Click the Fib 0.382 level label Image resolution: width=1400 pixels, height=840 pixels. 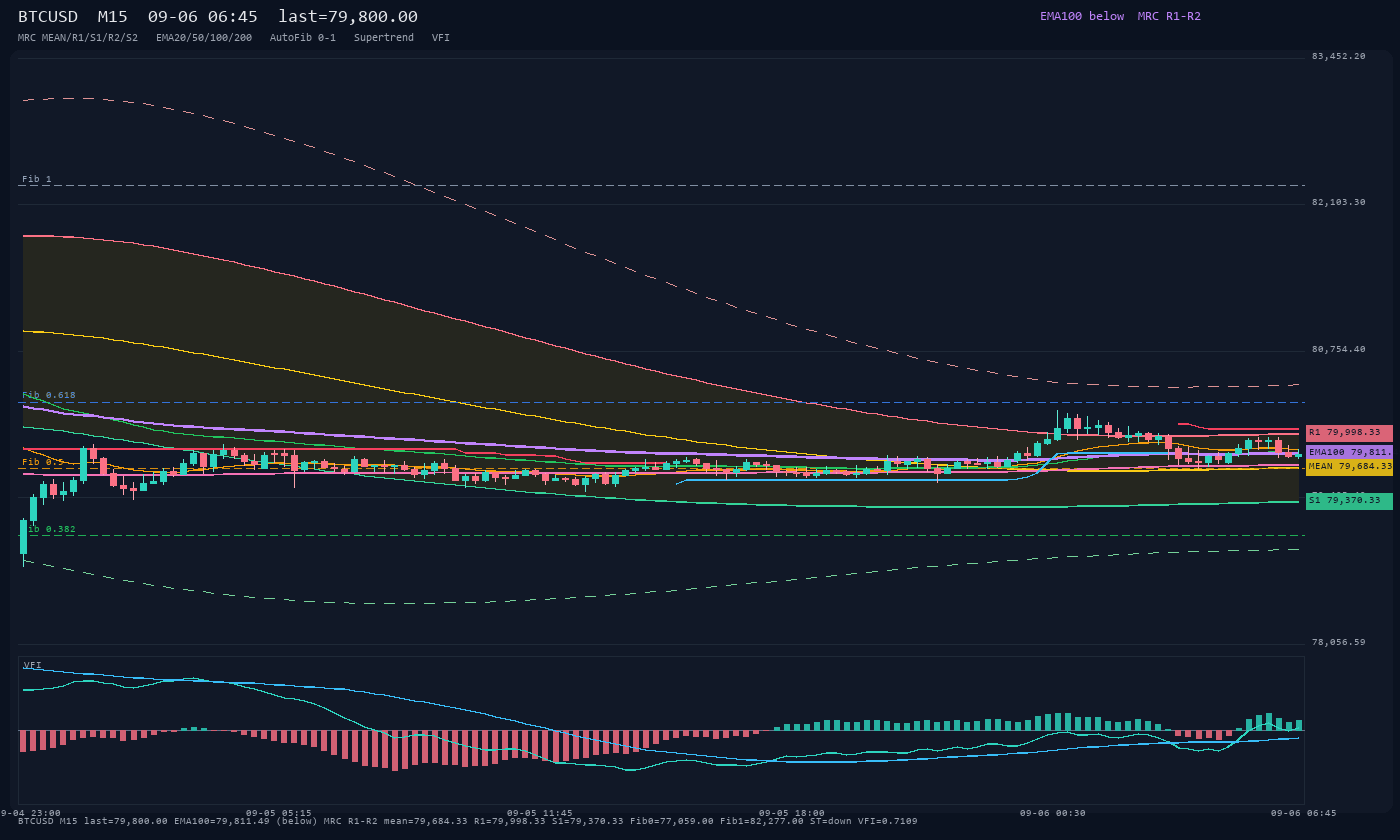[x=49, y=529]
